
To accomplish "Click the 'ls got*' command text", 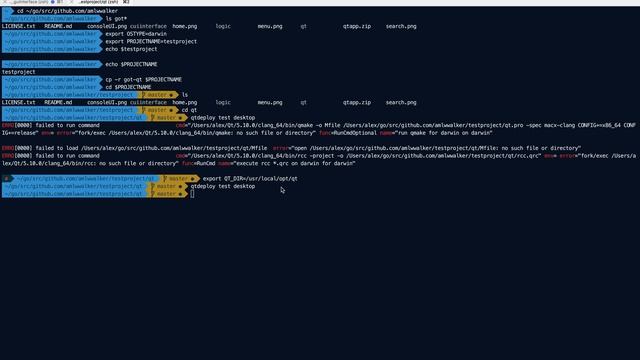I will [116, 19].
